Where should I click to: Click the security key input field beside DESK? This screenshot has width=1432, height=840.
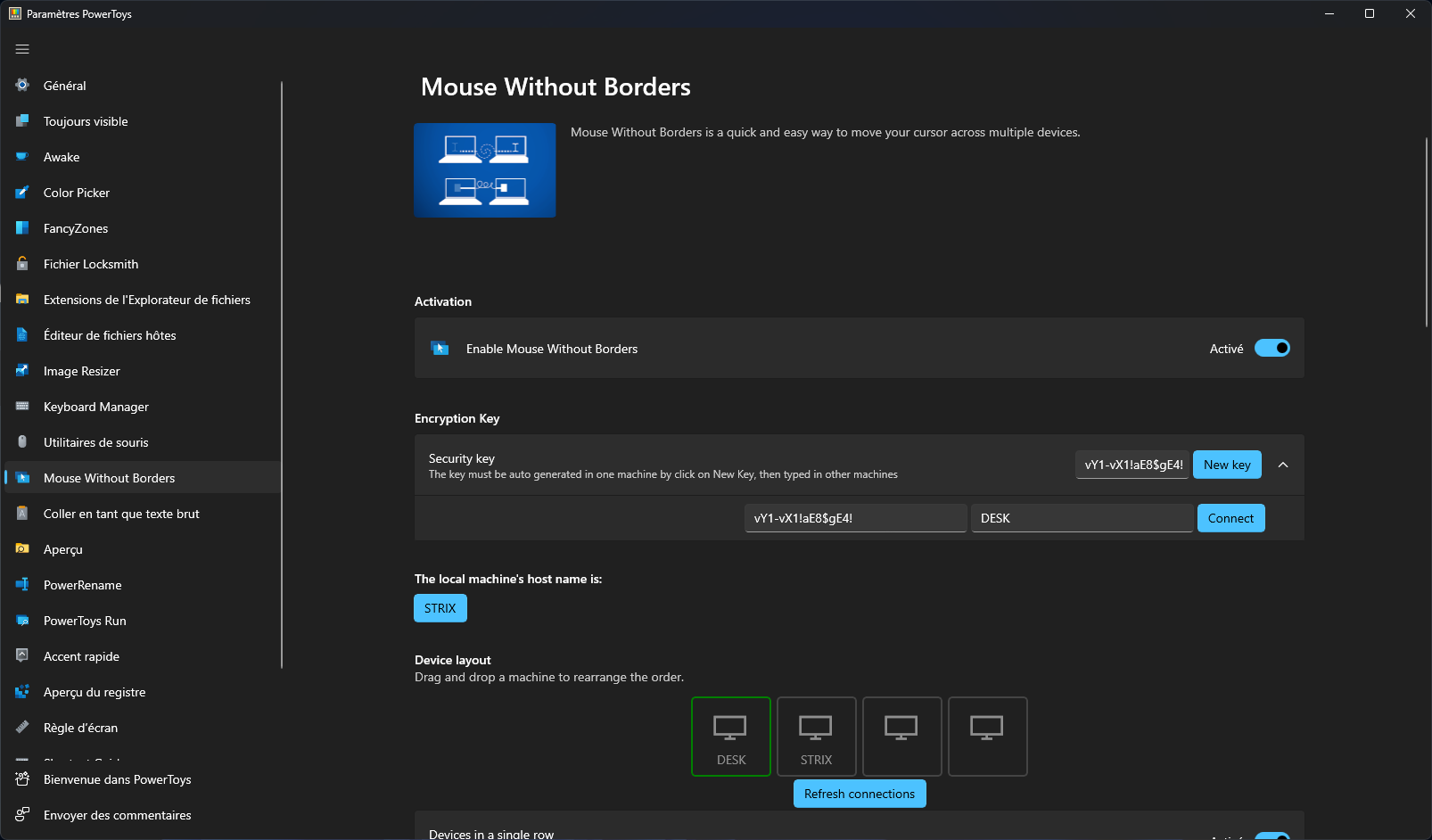click(856, 518)
